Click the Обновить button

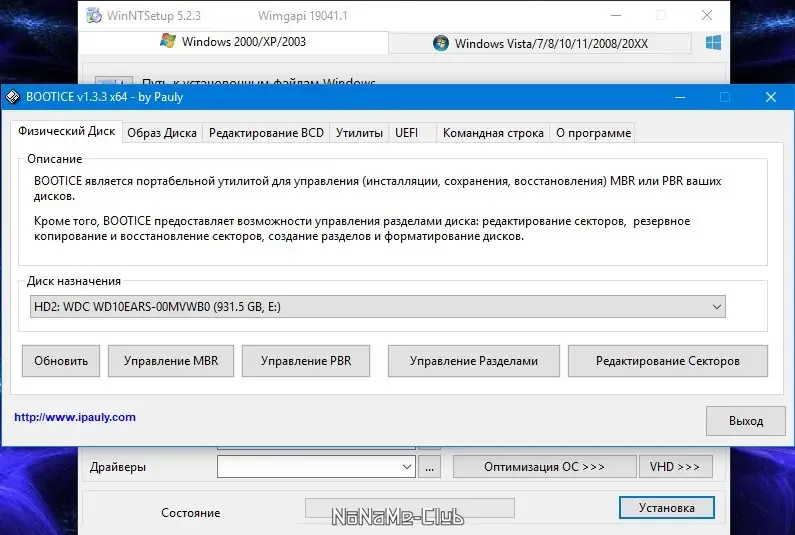pyautogui.click(x=61, y=361)
